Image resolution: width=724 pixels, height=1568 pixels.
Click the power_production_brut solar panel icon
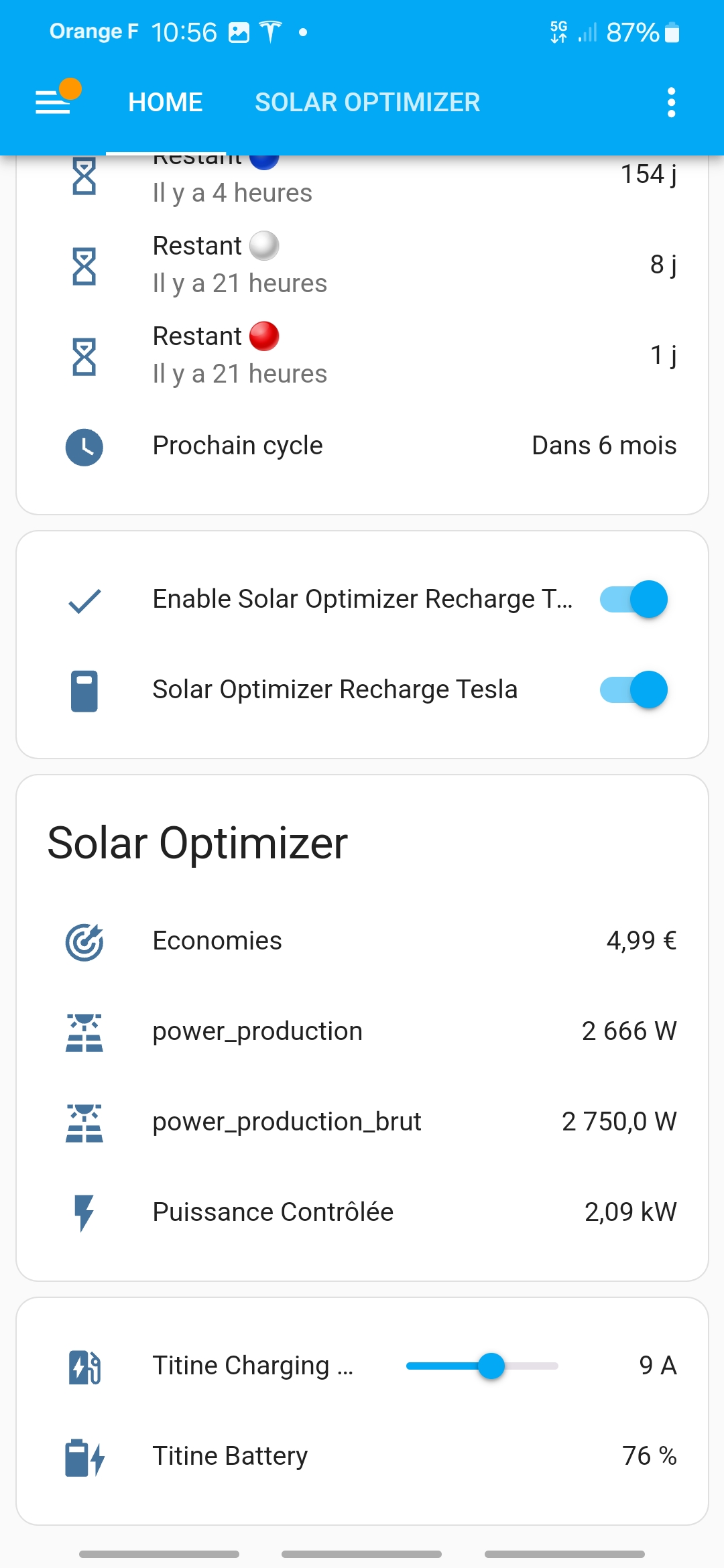pyautogui.click(x=84, y=1122)
